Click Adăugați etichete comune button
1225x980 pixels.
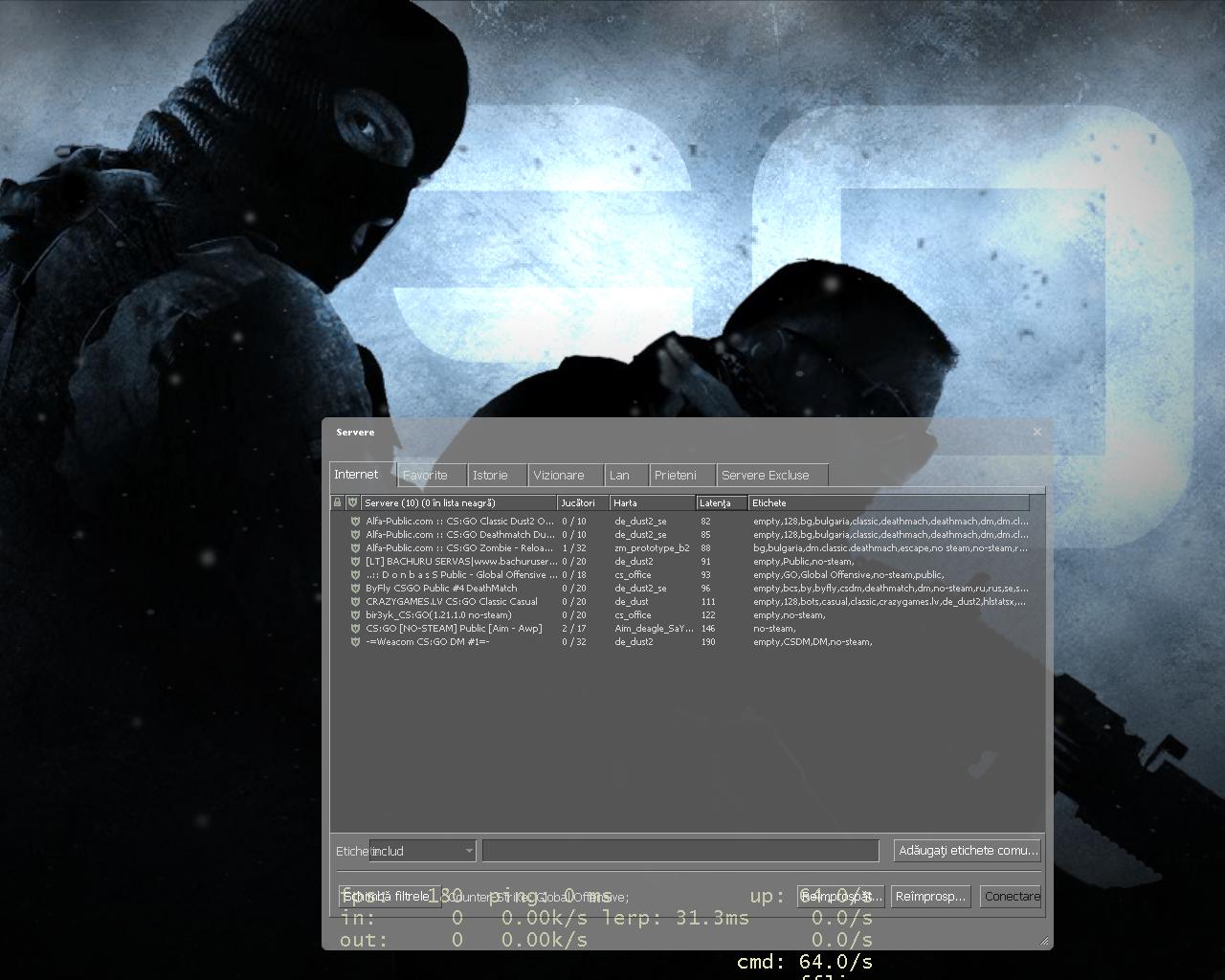[x=968, y=850]
